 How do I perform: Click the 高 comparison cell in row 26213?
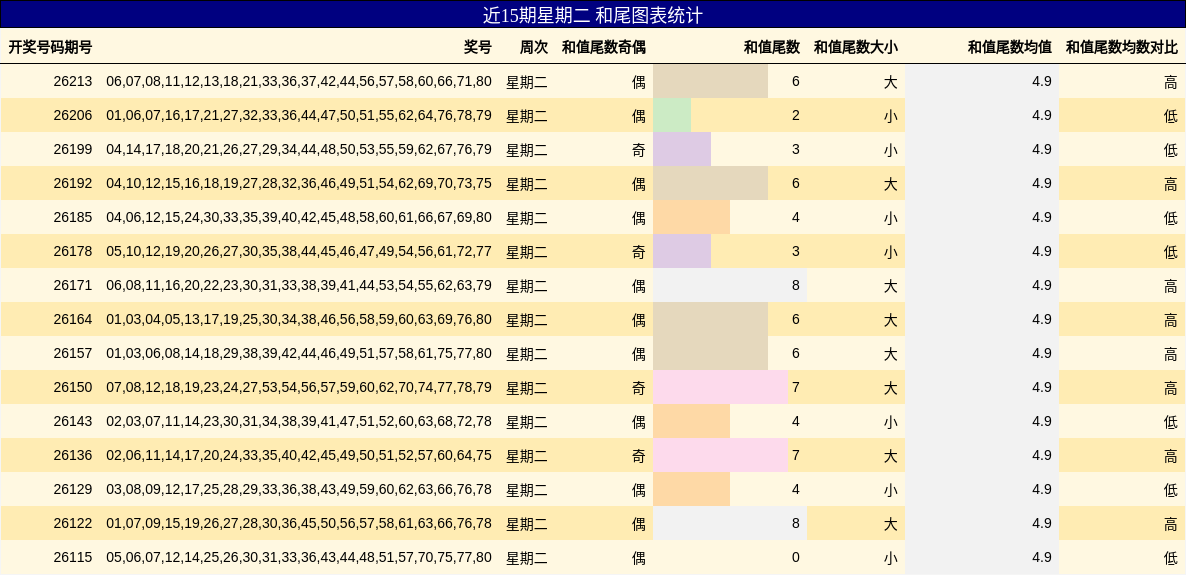(x=1171, y=82)
